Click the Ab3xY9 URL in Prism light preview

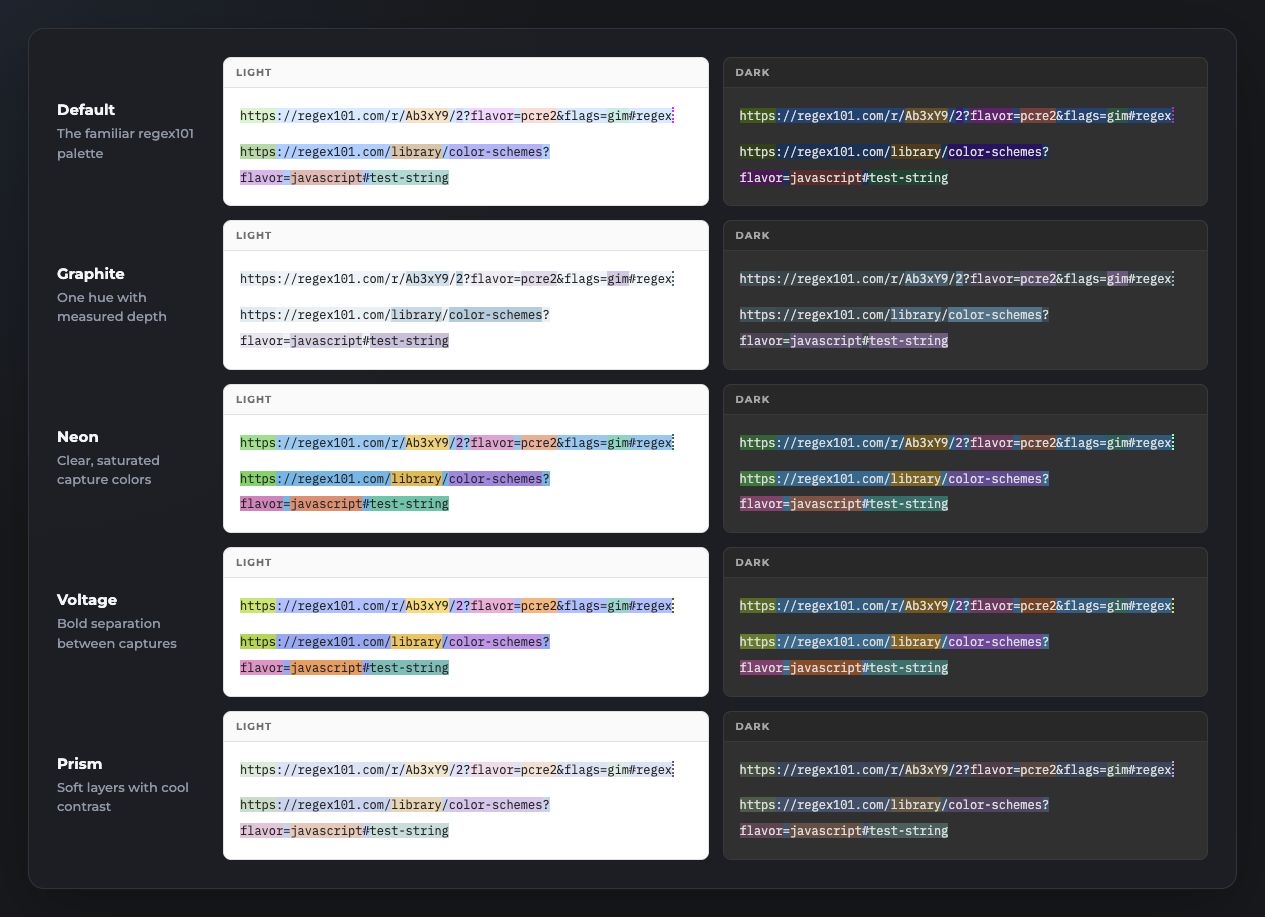[456, 770]
